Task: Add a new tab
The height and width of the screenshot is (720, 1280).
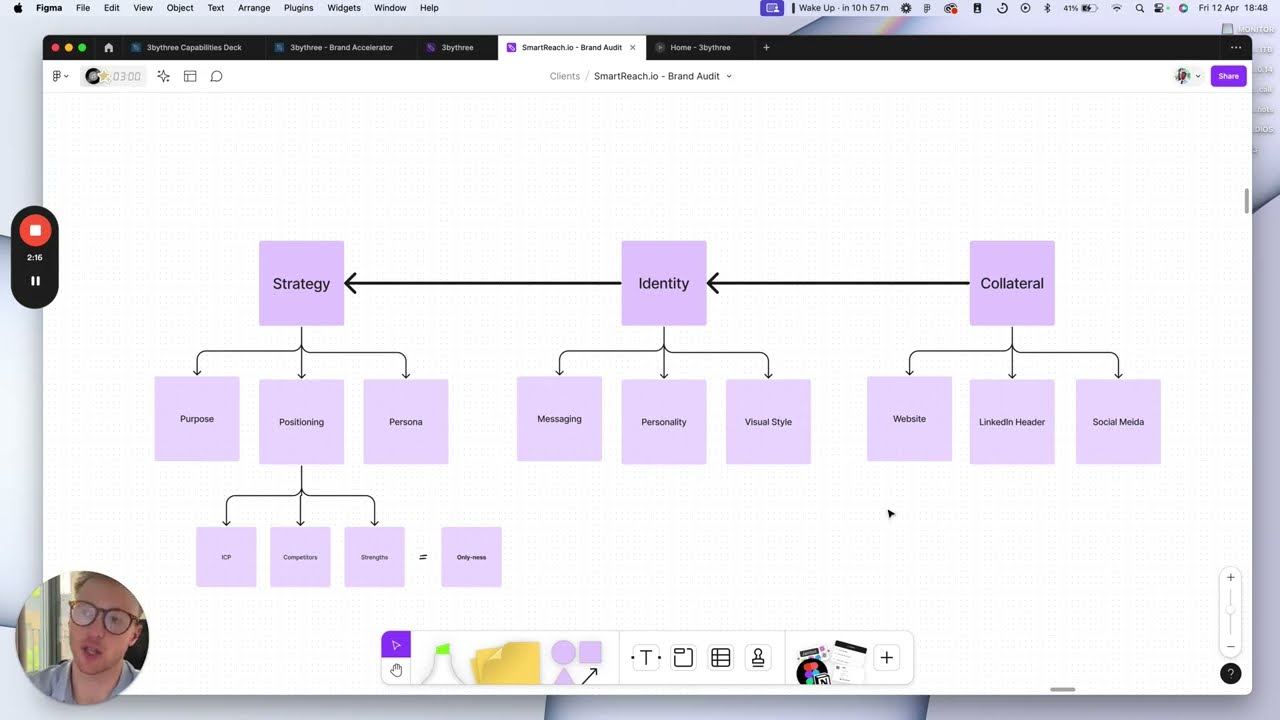Action: (x=766, y=47)
